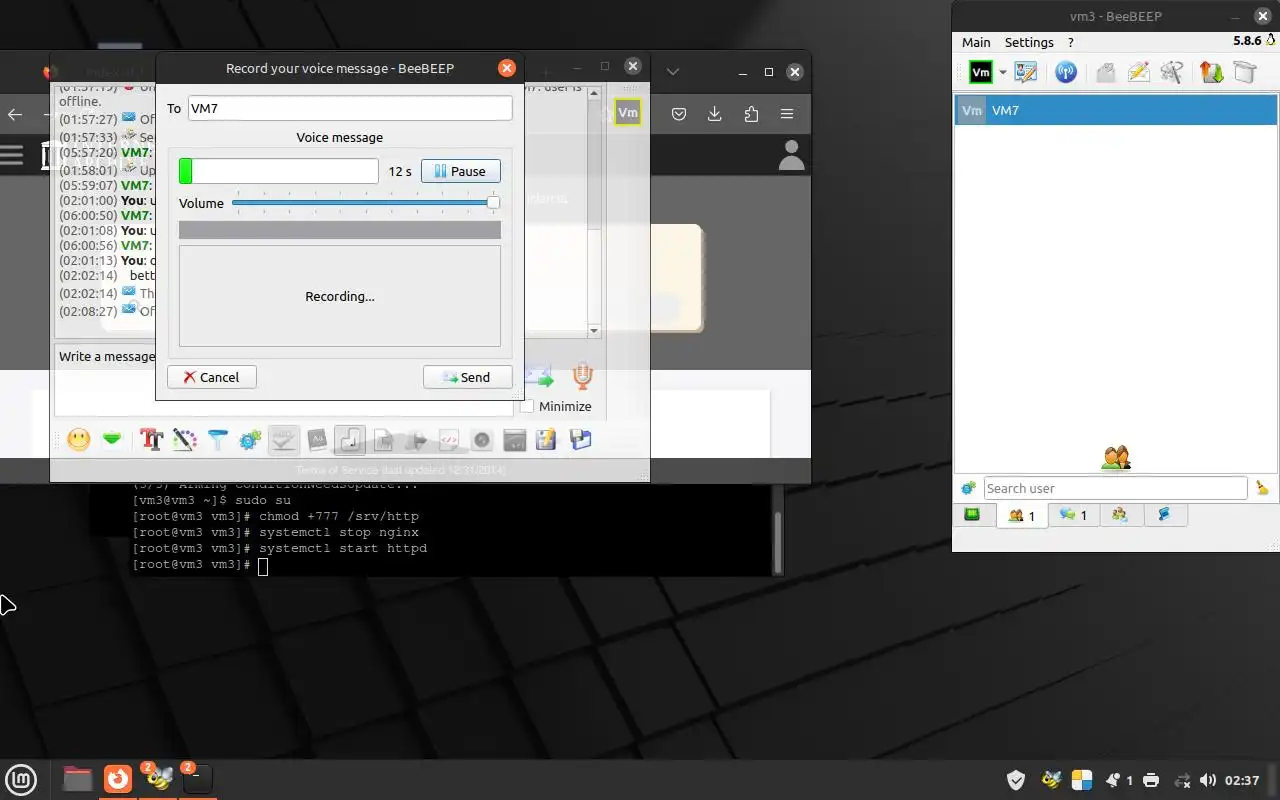Cancel the voice message recording

[211, 377]
